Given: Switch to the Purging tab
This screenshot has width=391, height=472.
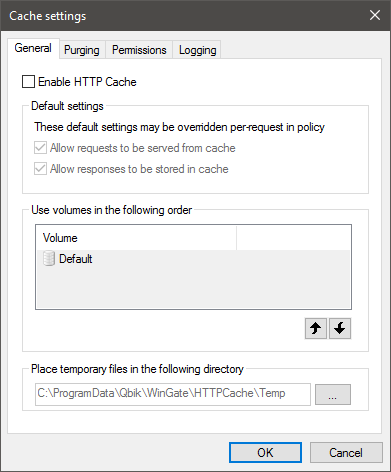Looking at the screenshot, I should tap(82, 50).
